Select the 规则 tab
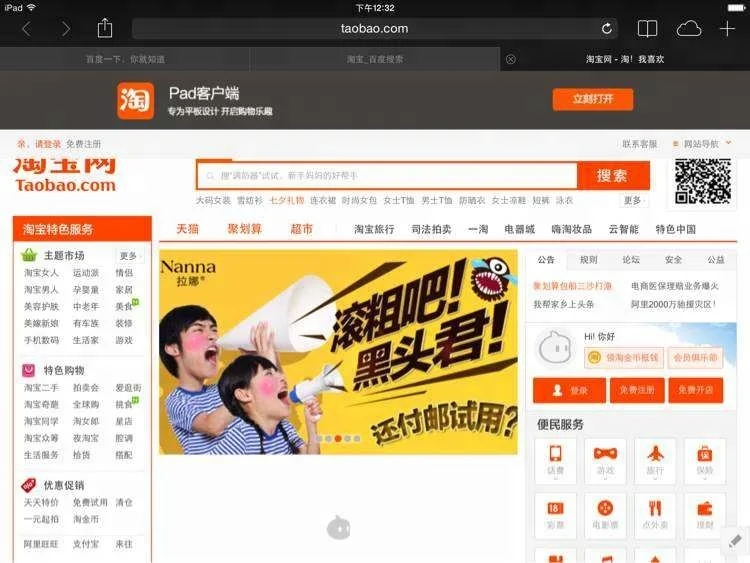Viewport: 750px width, 563px height. [588, 260]
